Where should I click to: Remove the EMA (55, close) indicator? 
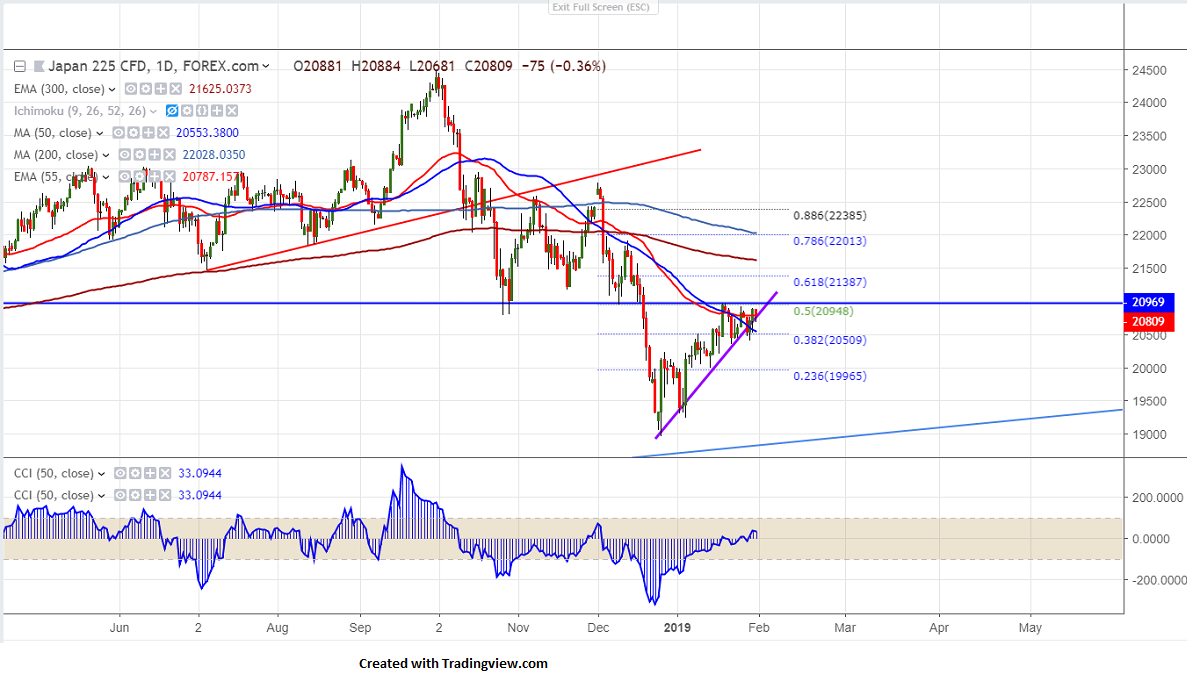point(170,176)
